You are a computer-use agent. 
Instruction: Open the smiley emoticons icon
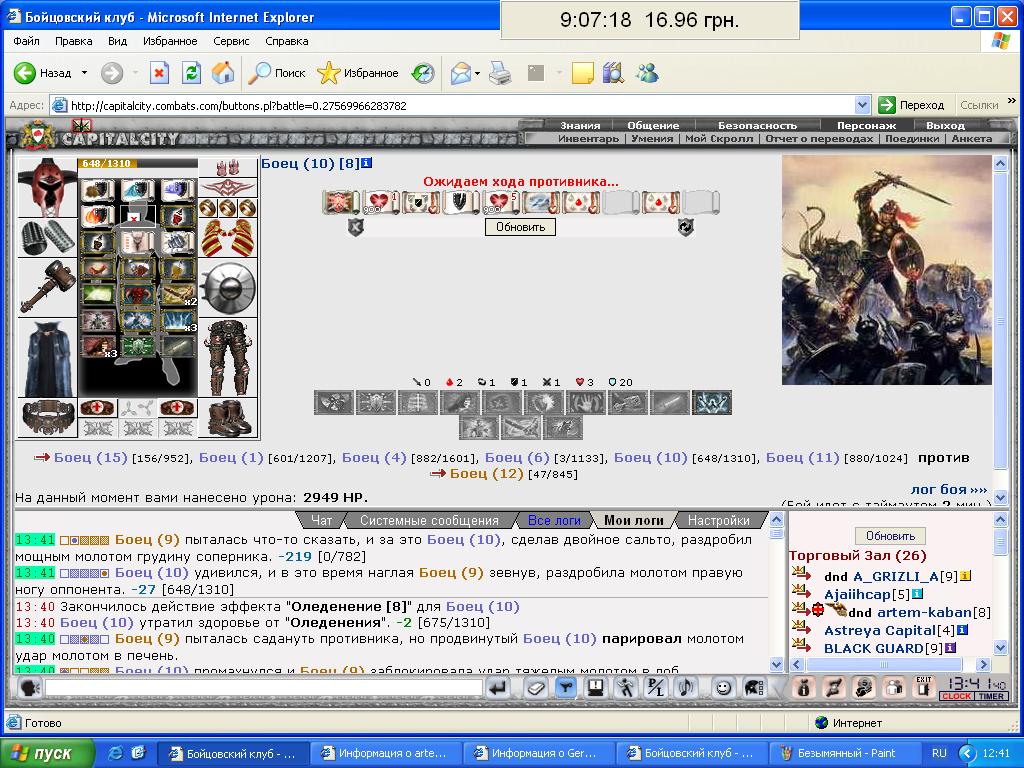[723, 688]
